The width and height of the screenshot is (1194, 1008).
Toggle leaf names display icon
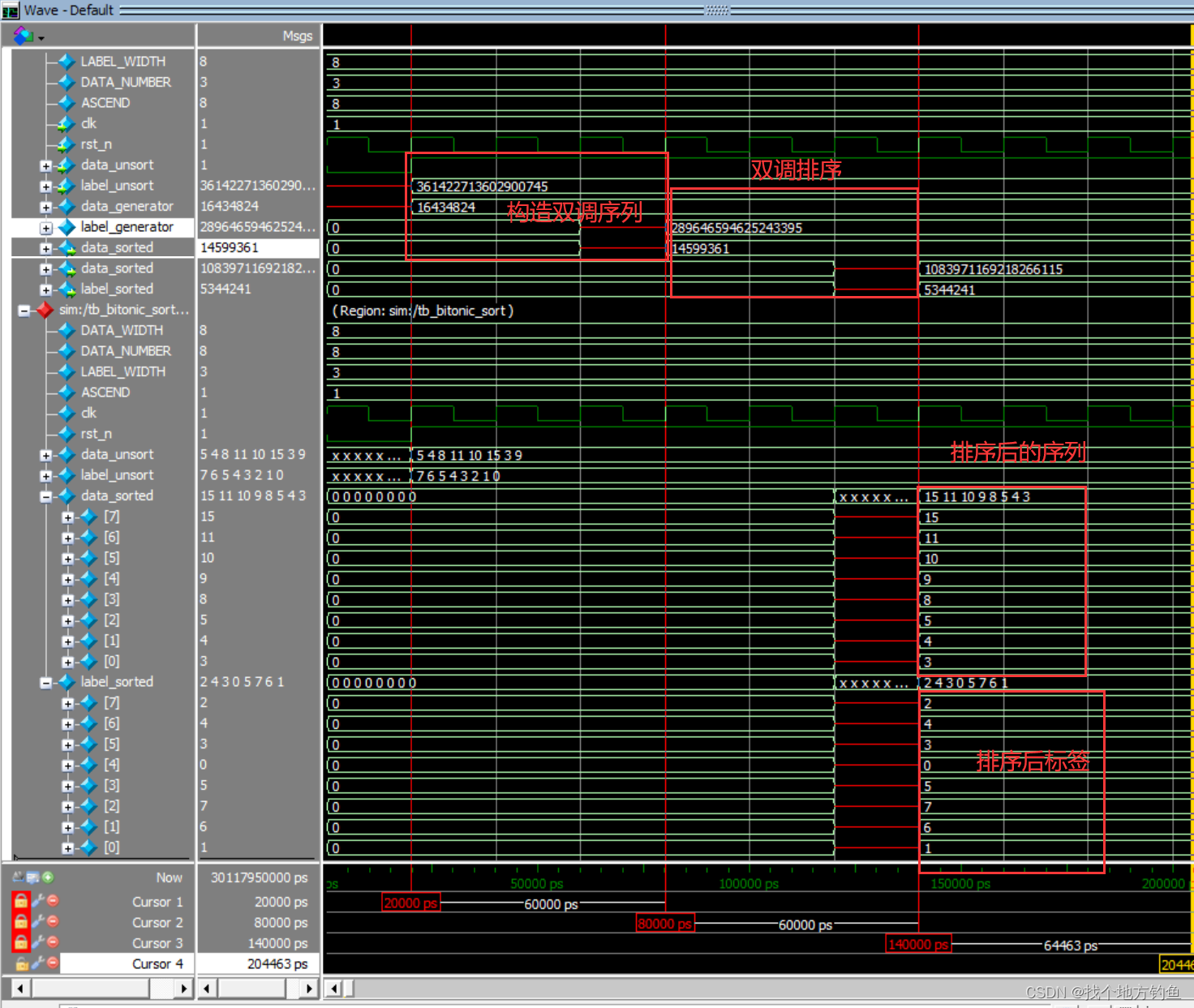[18, 877]
